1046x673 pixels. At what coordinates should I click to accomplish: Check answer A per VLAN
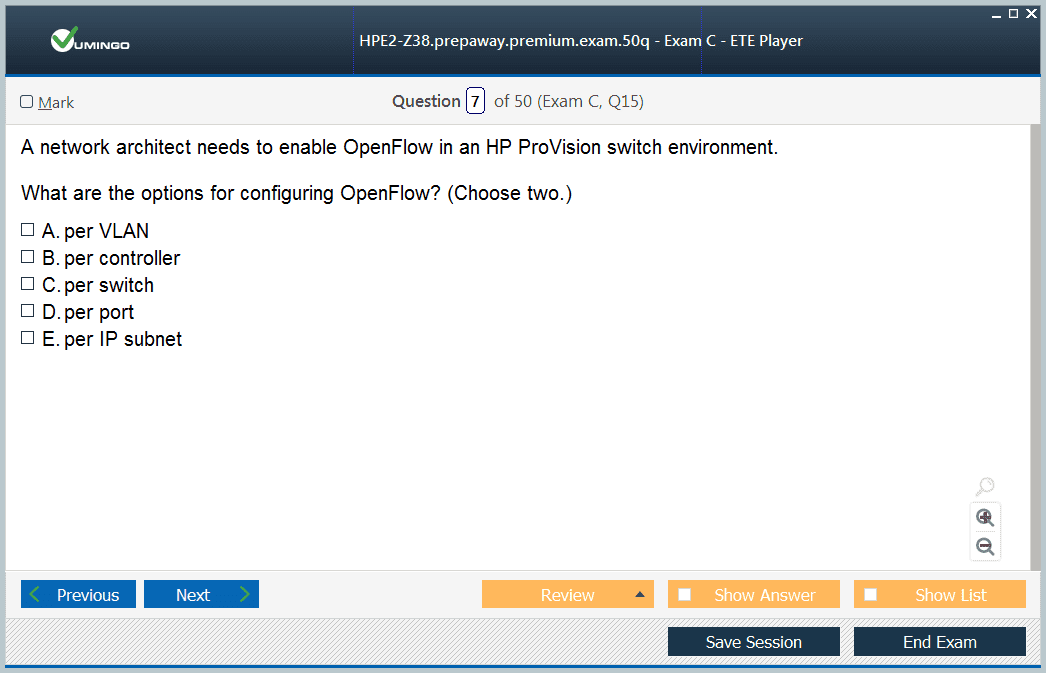click(27, 230)
